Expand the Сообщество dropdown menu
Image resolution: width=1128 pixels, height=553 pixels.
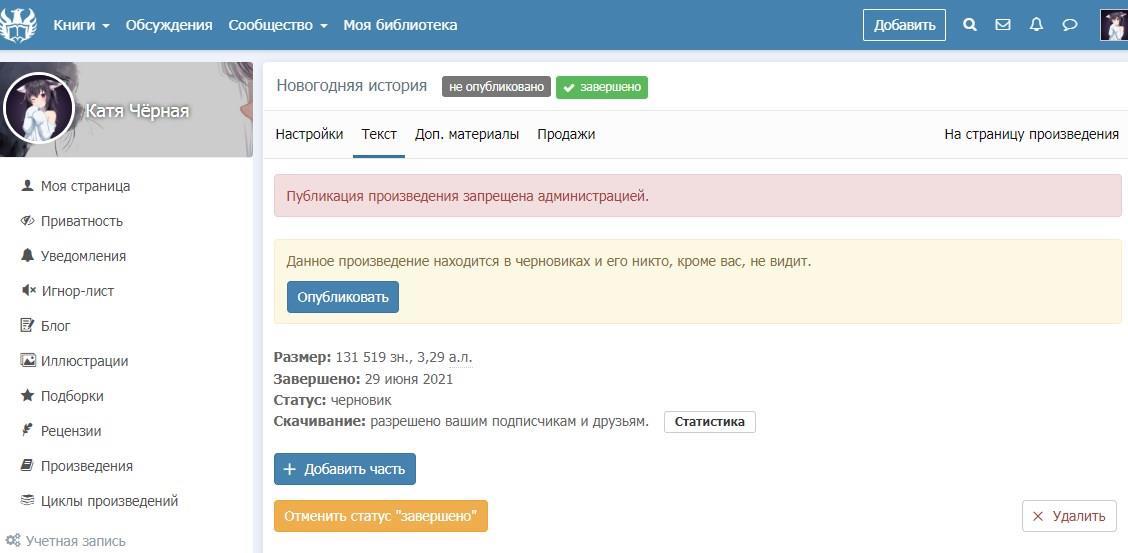pyautogui.click(x=277, y=25)
